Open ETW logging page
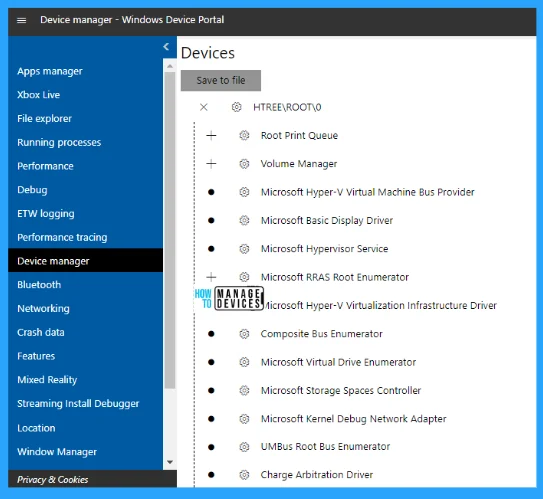The width and height of the screenshot is (543, 499). (46, 214)
